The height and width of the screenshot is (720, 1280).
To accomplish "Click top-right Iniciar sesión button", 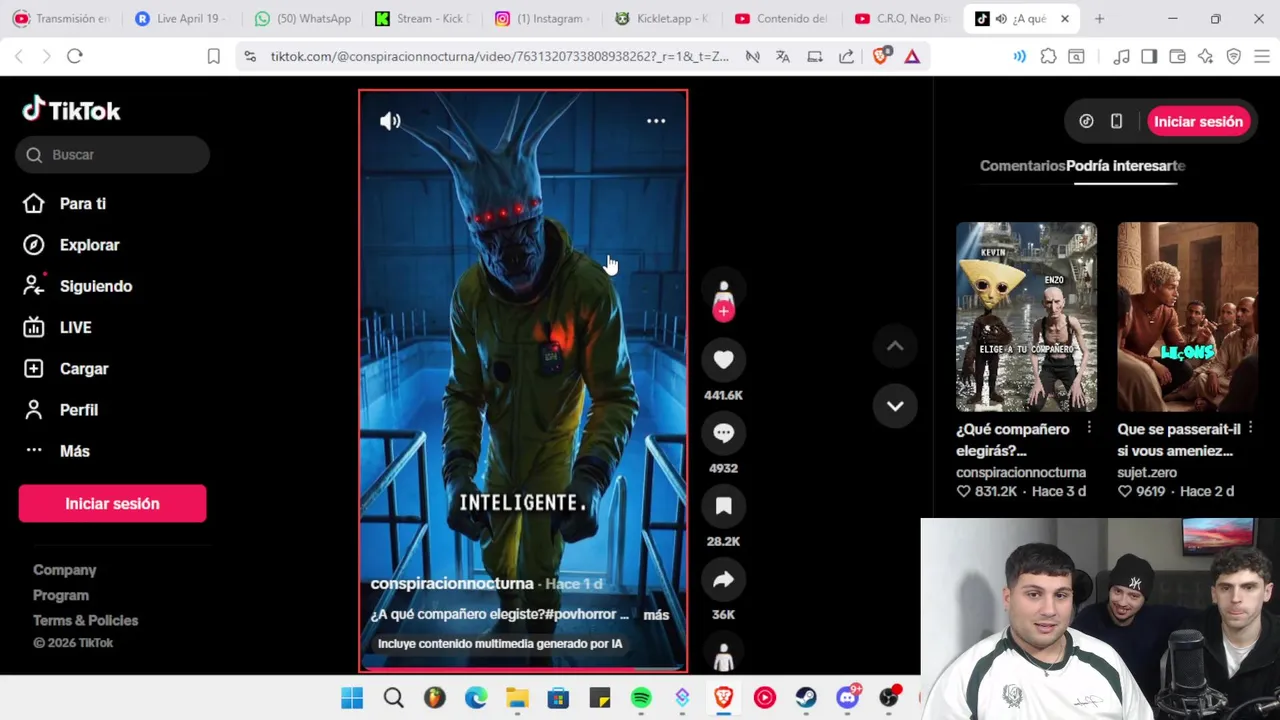I will tap(1198, 122).
